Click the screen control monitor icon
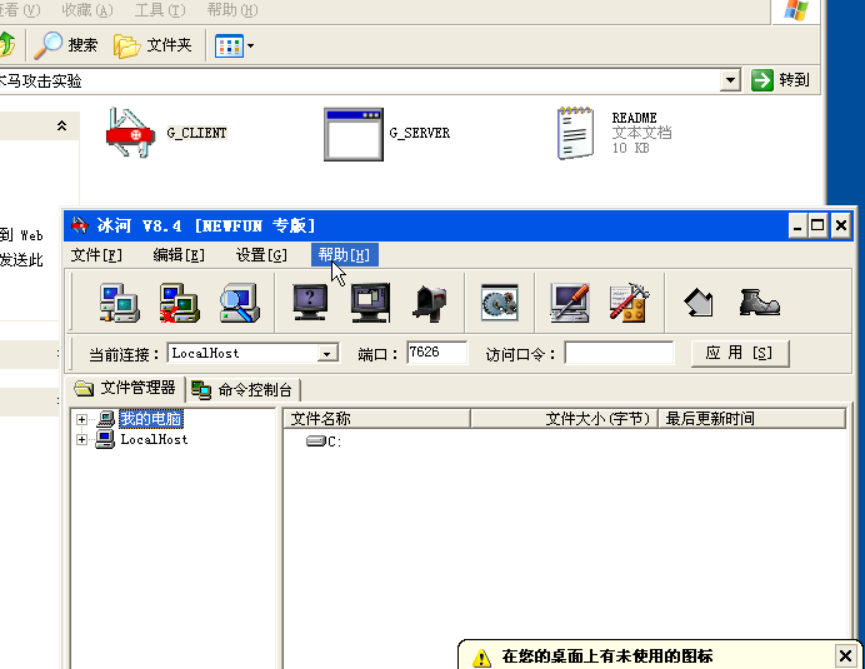The height and width of the screenshot is (669, 865). pyautogui.click(x=370, y=302)
